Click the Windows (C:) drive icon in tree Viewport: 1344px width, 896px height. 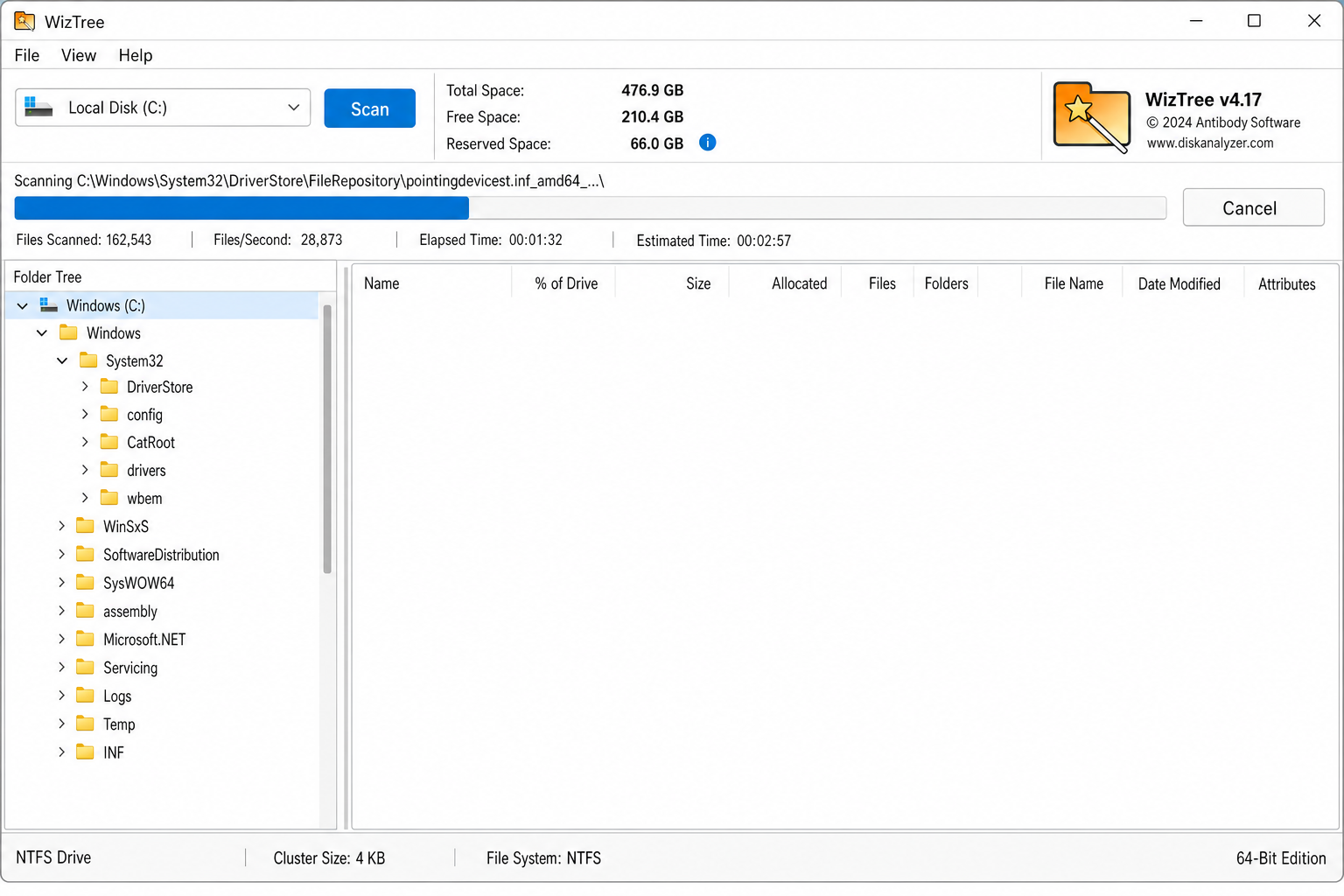click(x=49, y=305)
